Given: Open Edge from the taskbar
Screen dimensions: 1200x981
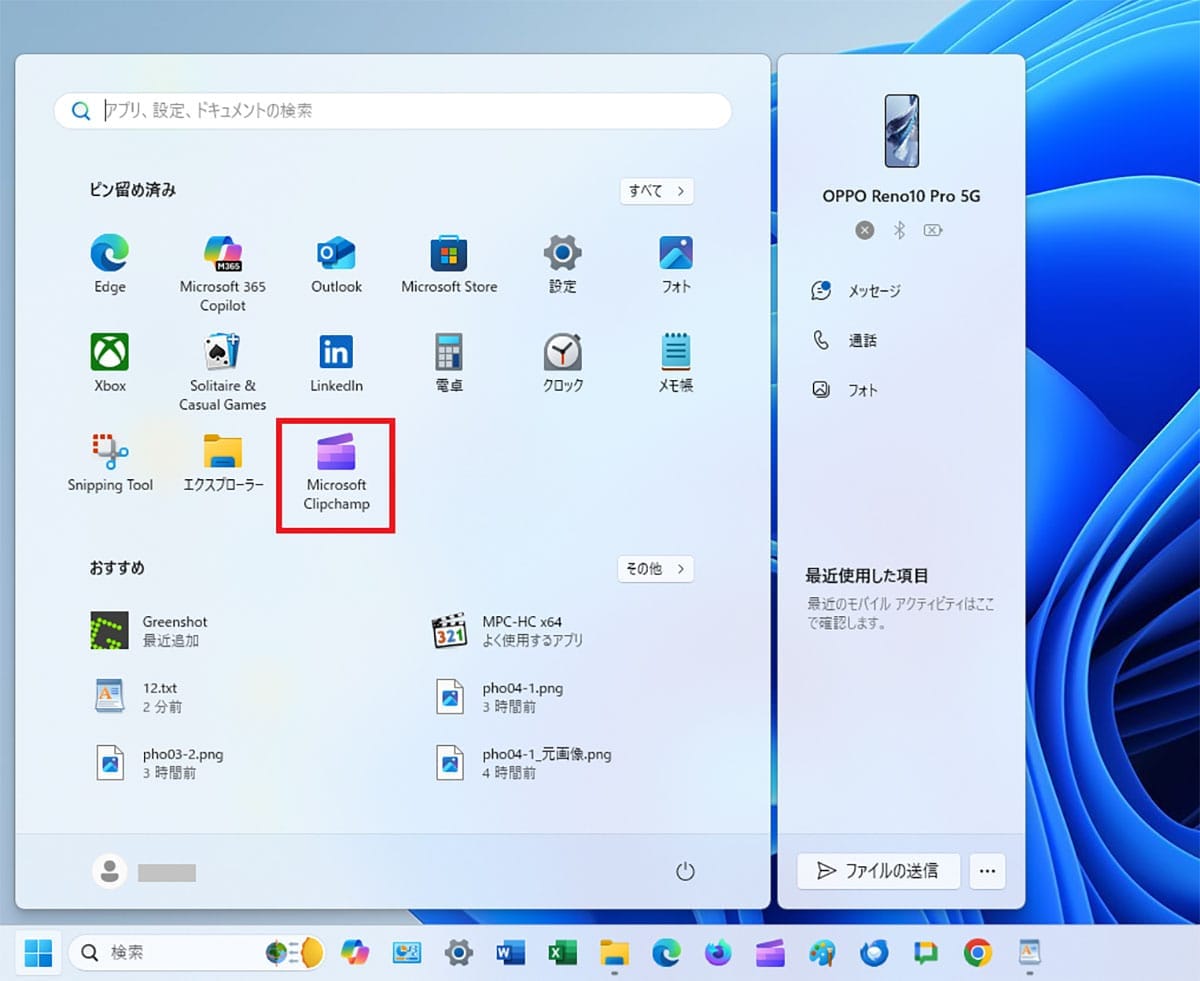Looking at the screenshot, I should click(666, 953).
